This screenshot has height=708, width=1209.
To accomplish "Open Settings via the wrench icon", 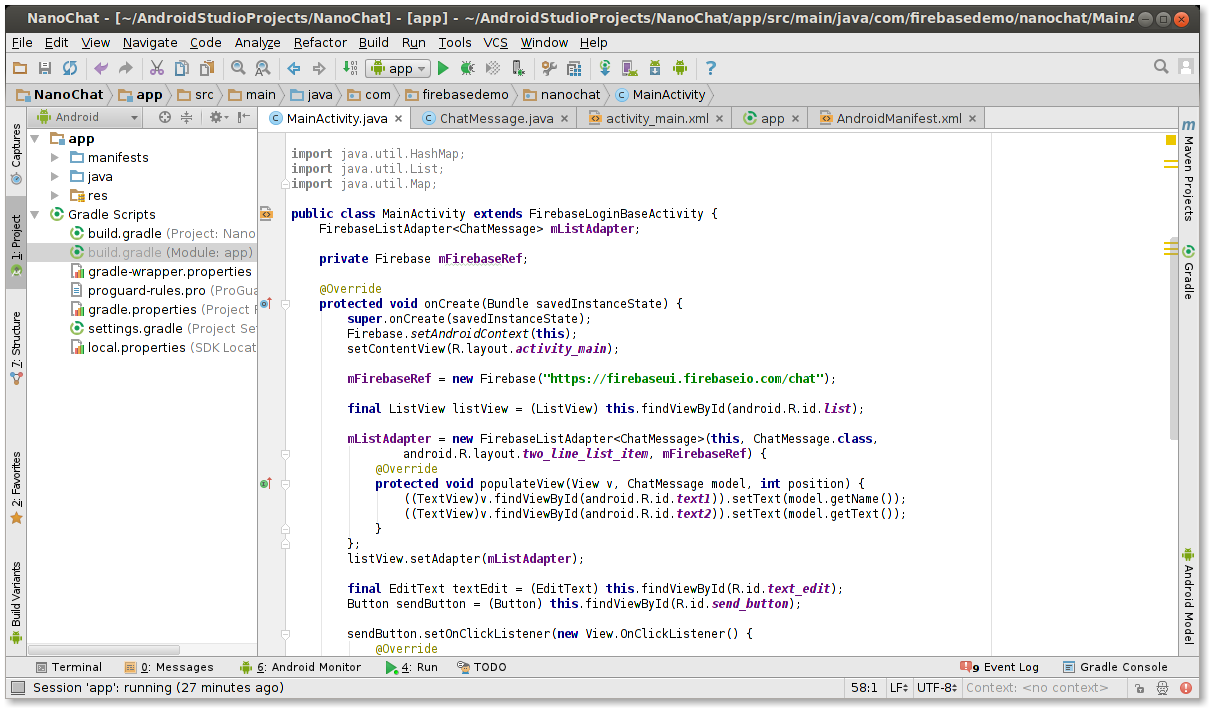I will pyautogui.click(x=549, y=68).
